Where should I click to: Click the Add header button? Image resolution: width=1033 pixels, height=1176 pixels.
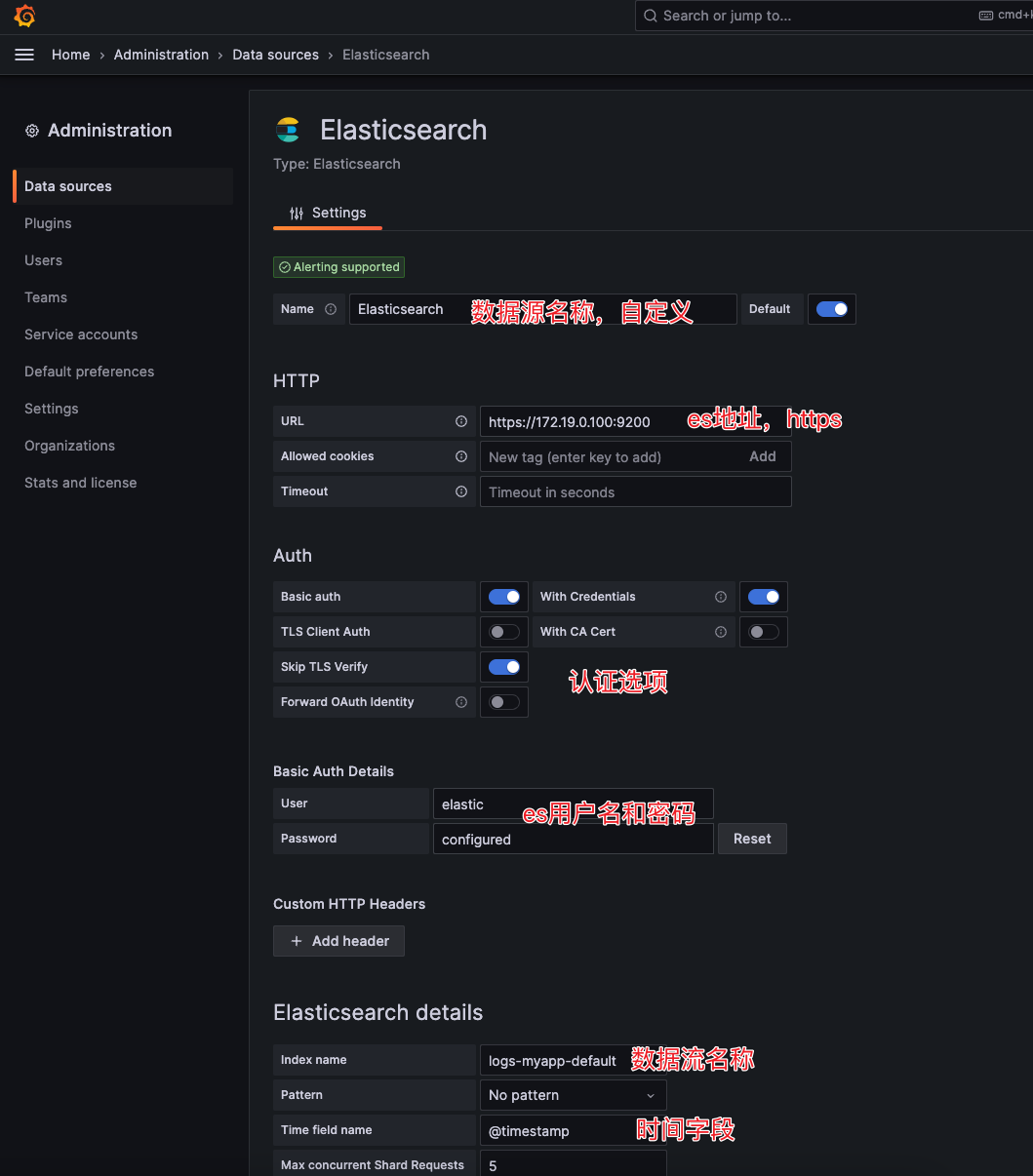pyautogui.click(x=339, y=941)
